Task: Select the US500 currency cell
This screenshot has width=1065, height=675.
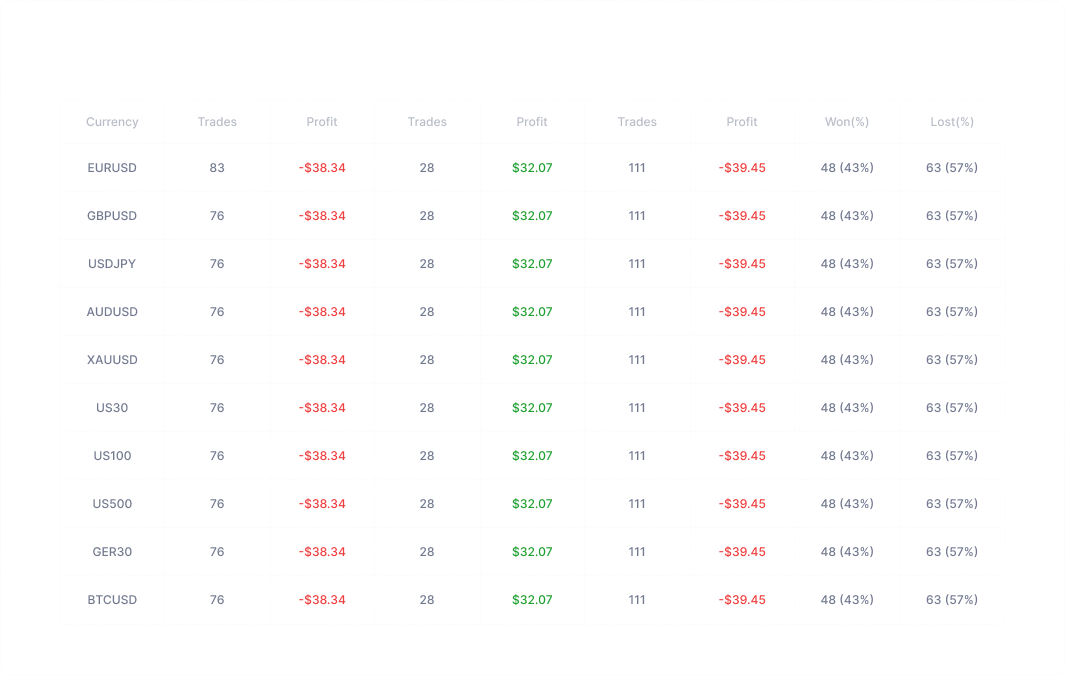Action: pos(112,504)
